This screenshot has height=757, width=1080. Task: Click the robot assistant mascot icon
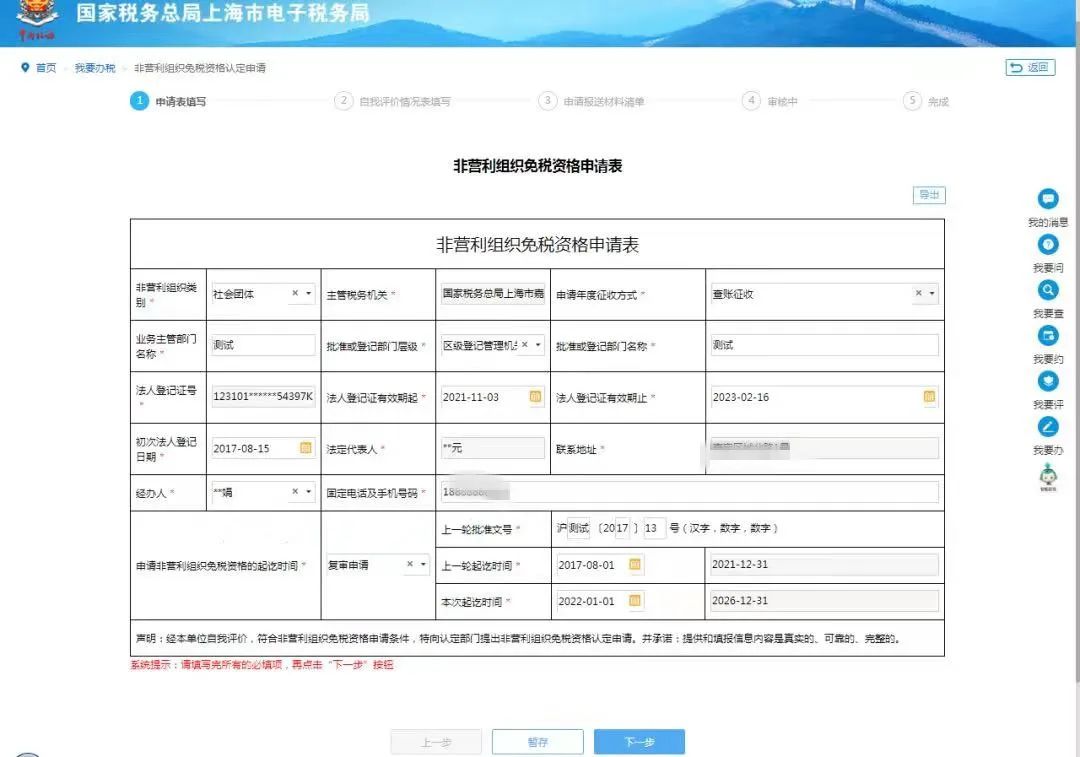(x=1048, y=477)
